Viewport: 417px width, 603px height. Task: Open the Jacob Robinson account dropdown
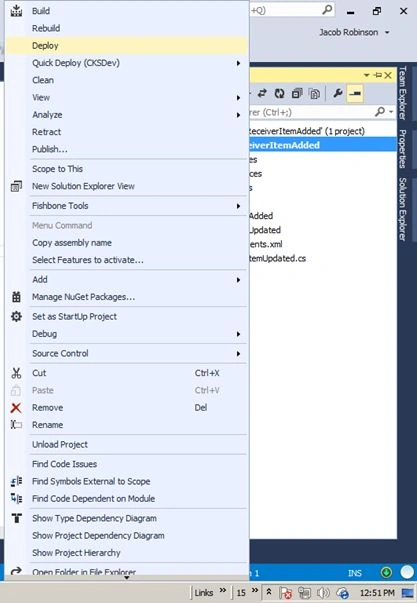(354, 32)
